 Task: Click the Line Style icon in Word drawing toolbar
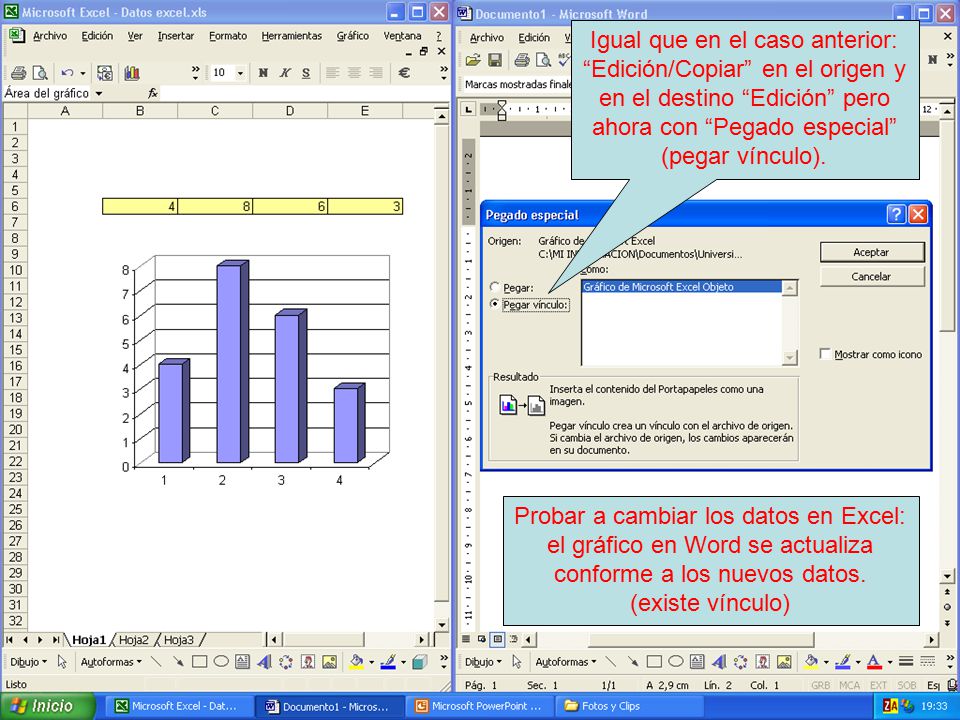pyautogui.click(x=906, y=662)
